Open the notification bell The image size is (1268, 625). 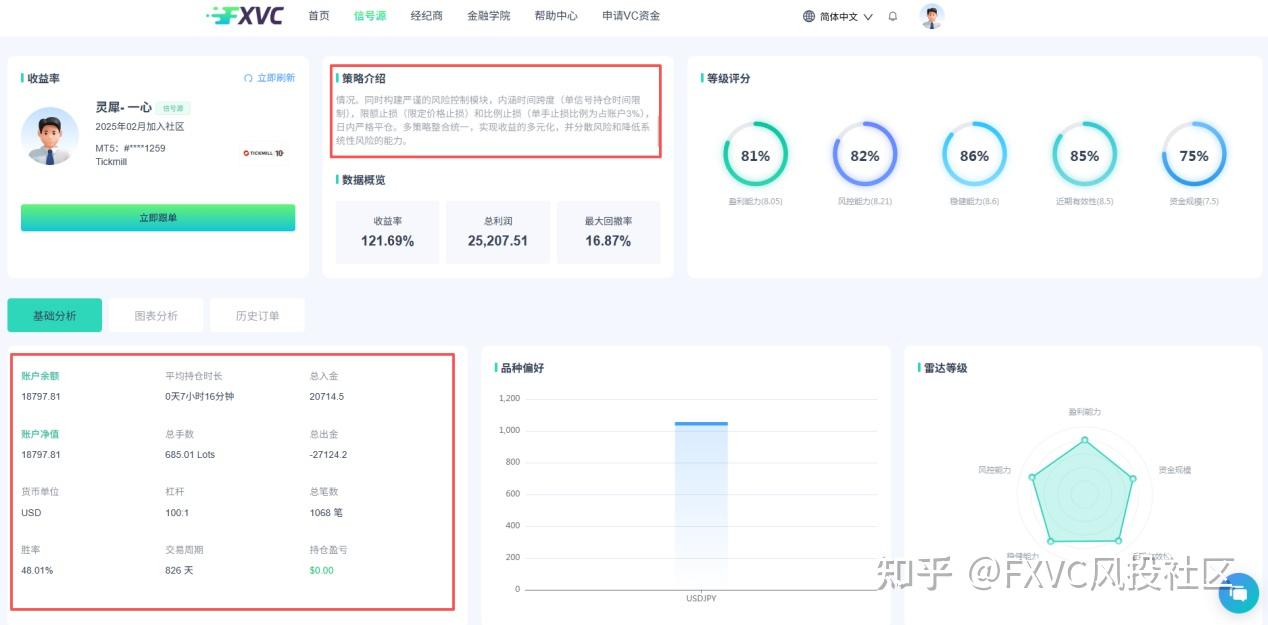coord(893,16)
